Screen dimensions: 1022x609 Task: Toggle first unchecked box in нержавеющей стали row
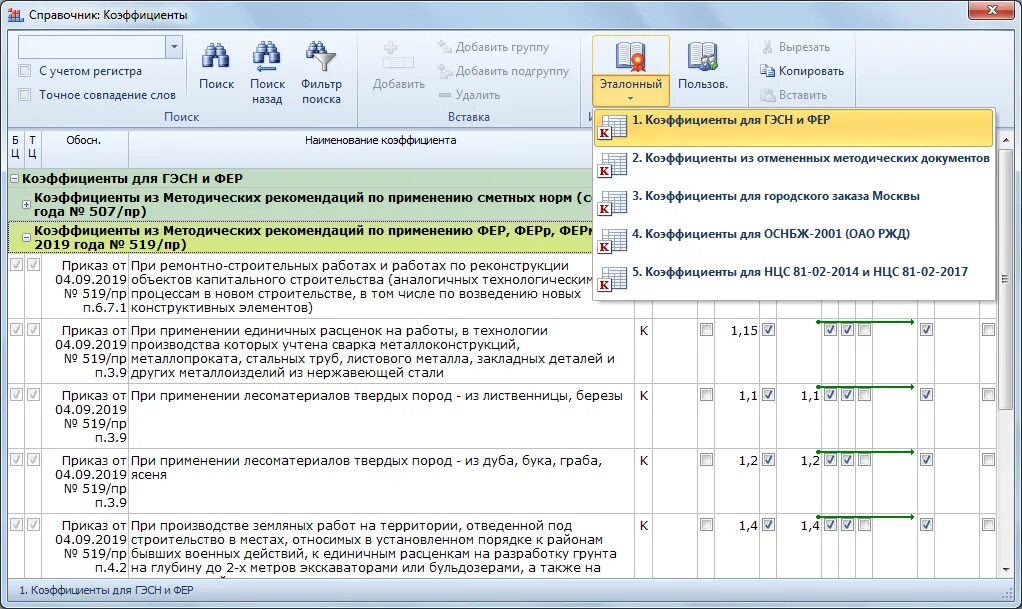click(706, 330)
